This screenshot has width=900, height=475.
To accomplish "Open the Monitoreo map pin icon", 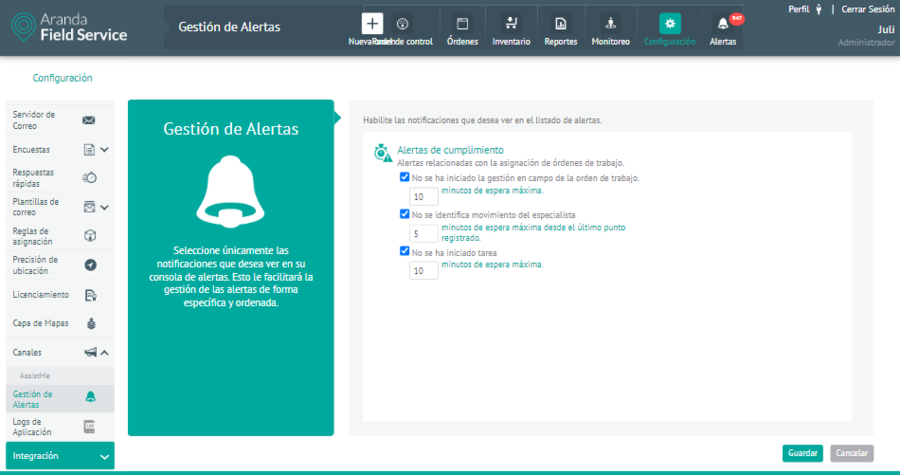I will pyautogui.click(x=611, y=24).
